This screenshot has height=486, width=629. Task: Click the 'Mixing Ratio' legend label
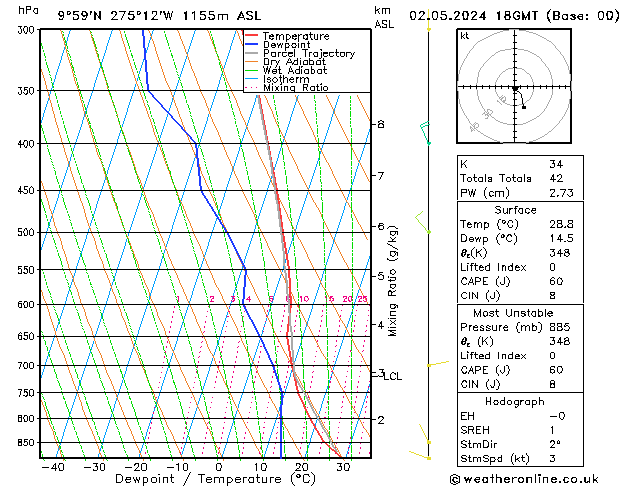click(x=296, y=87)
